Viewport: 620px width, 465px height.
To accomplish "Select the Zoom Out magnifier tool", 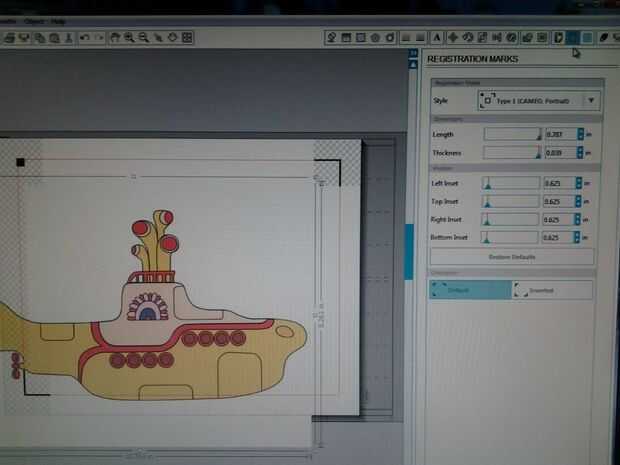I will pos(144,38).
